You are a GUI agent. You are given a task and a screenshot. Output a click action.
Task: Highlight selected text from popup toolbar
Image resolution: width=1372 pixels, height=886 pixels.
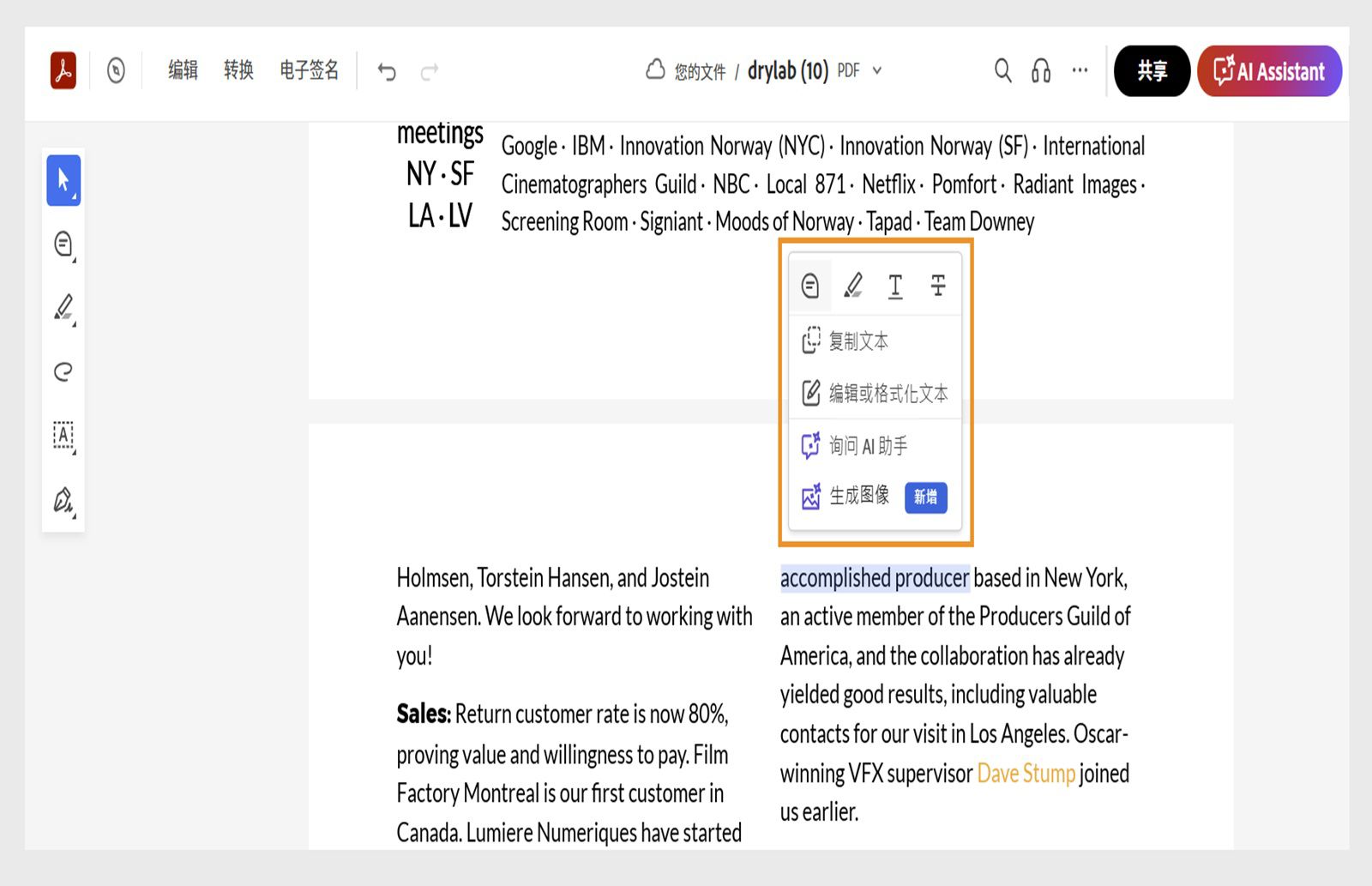(853, 286)
